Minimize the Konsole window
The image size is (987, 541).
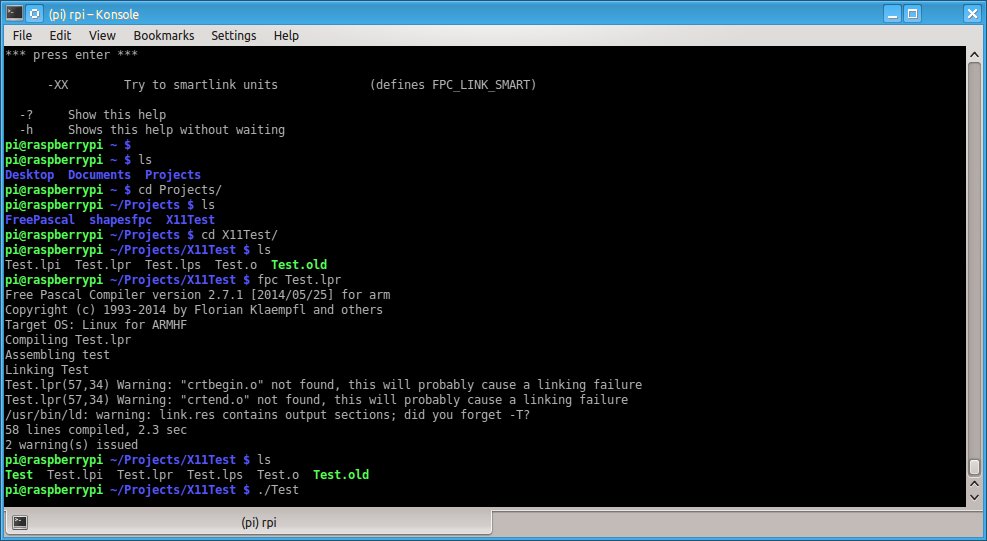(x=918, y=14)
